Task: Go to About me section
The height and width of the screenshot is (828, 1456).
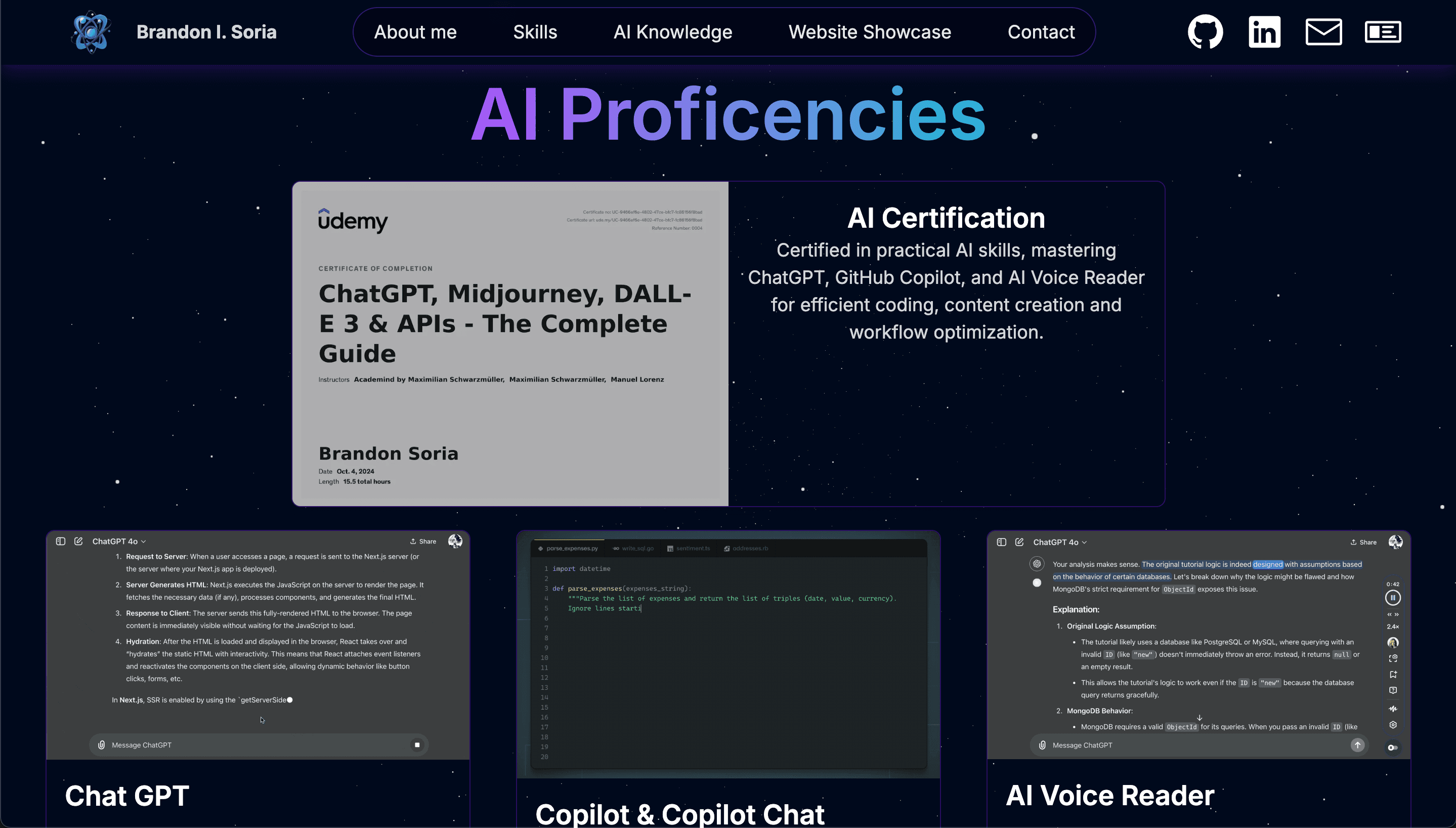Action: [x=415, y=32]
